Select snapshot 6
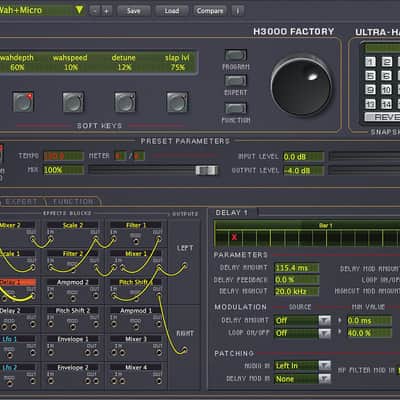 386,76
